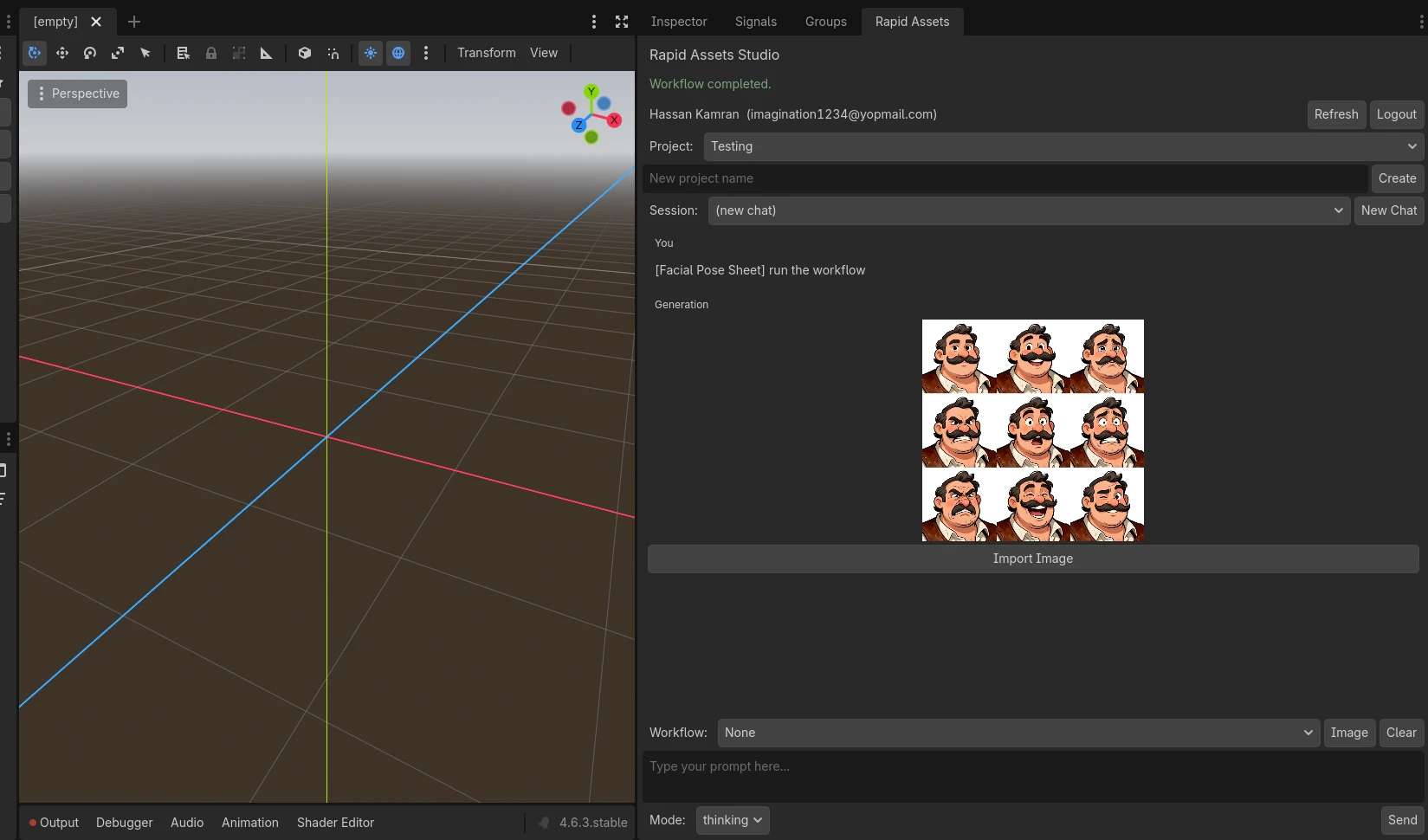Open the Audio bottom panel
Screen dimensions: 1428x840
point(187,823)
